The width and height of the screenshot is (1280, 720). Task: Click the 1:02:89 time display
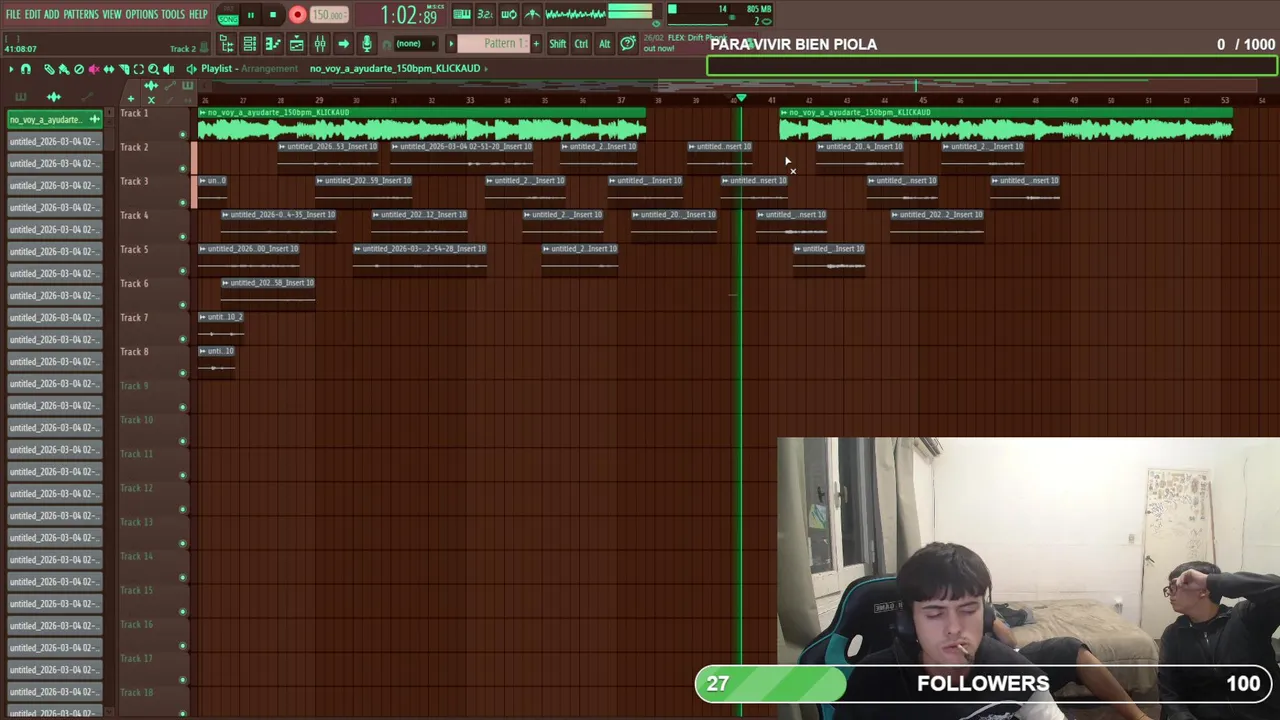point(411,15)
